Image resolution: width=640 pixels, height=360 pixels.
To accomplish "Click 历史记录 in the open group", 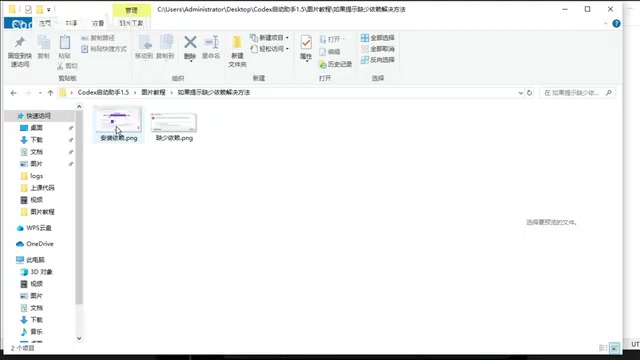I will click(336, 64).
